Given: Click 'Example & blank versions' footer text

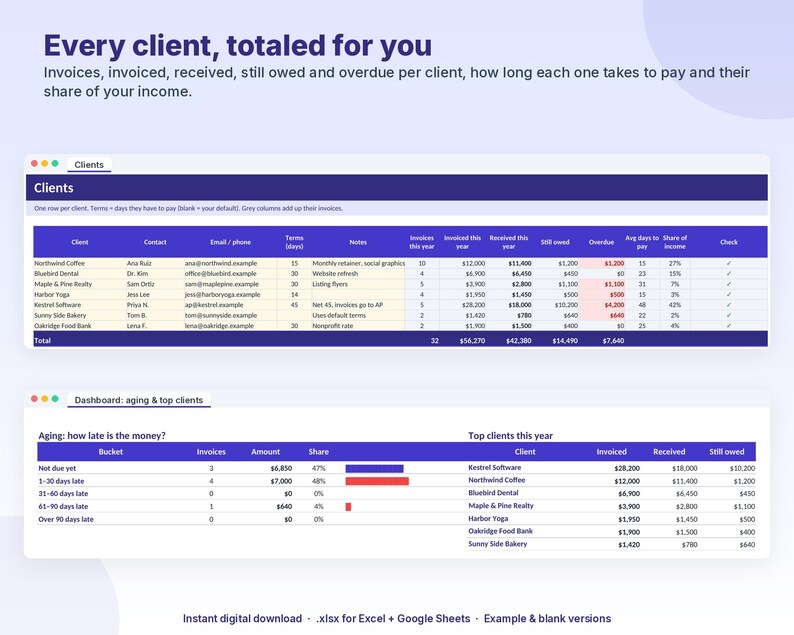Looking at the screenshot, I should click(x=547, y=618).
